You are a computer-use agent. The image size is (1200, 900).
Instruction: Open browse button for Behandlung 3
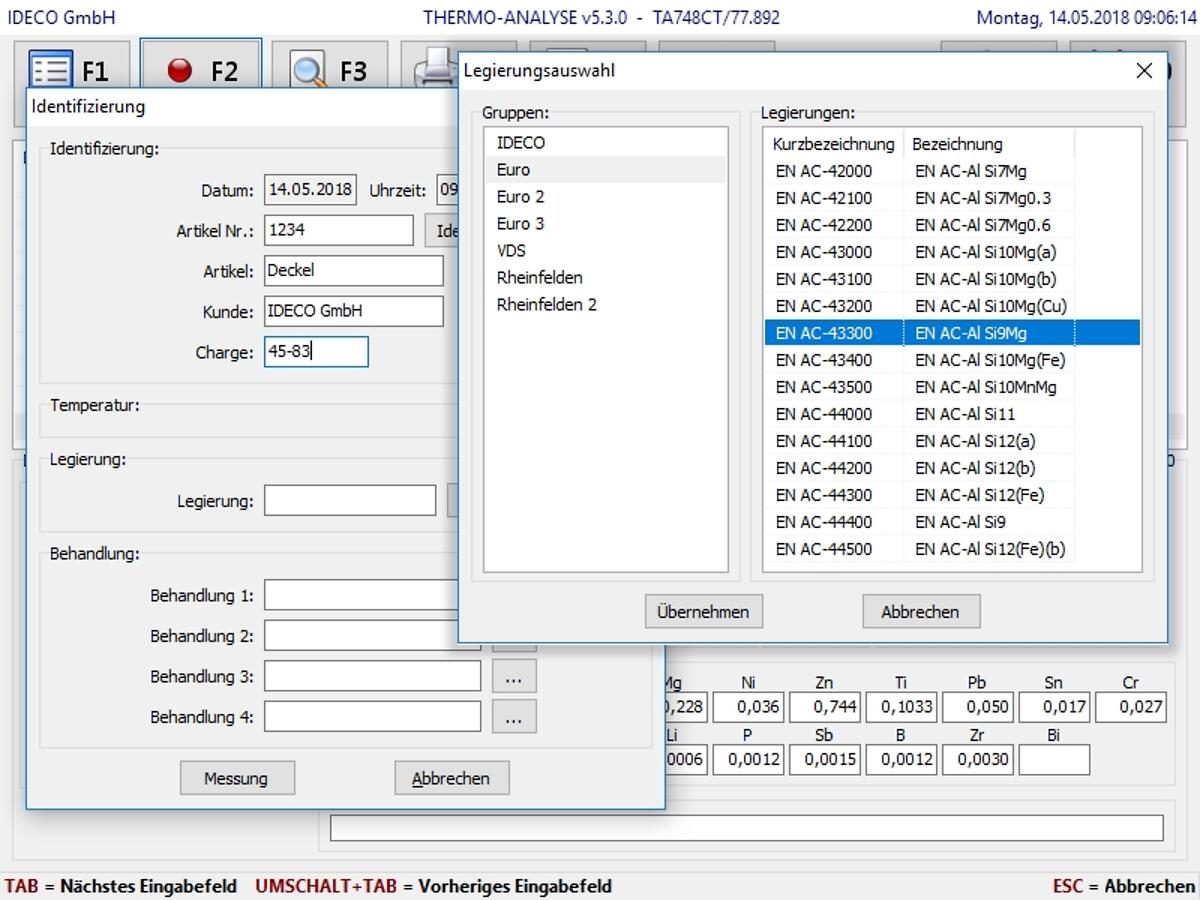tap(514, 677)
